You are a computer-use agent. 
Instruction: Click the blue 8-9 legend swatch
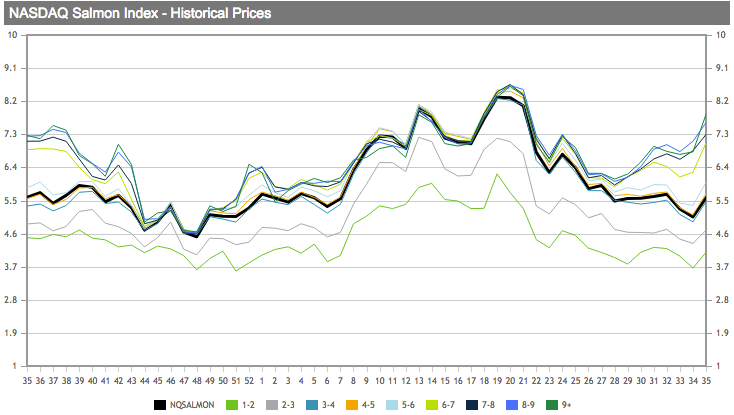[512, 405]
